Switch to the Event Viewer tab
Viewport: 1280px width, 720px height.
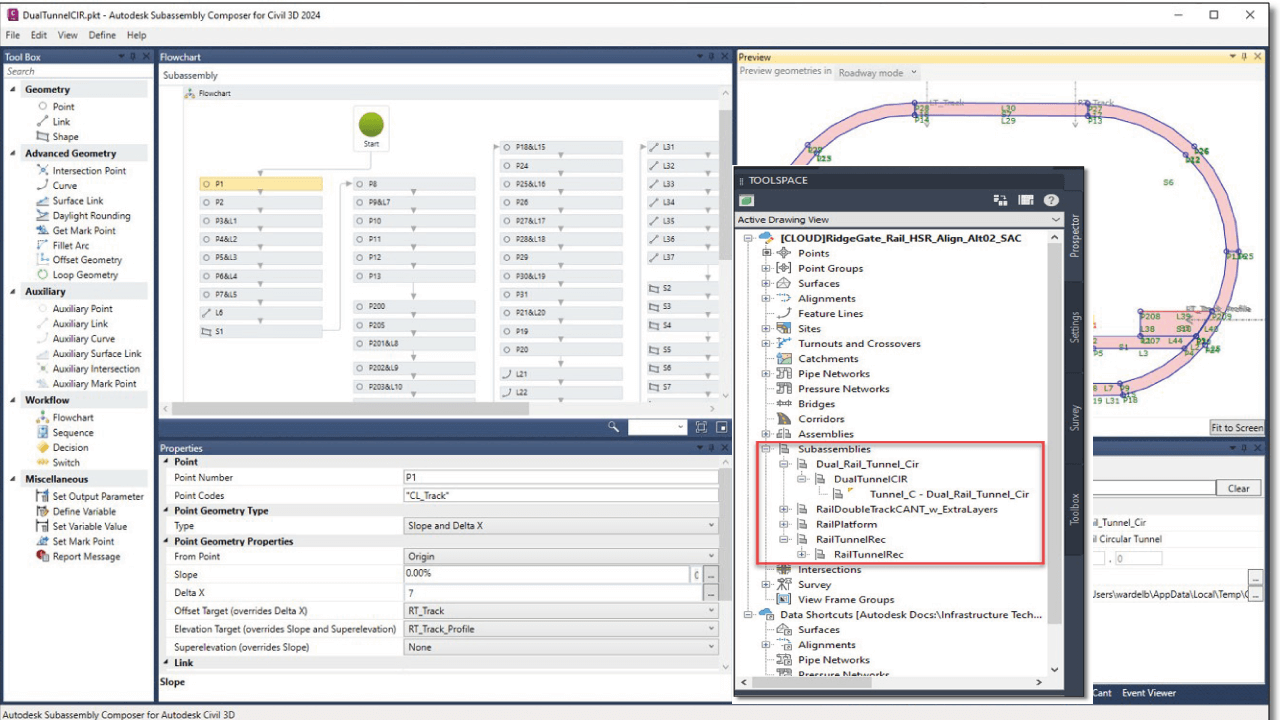point(1149,692)
